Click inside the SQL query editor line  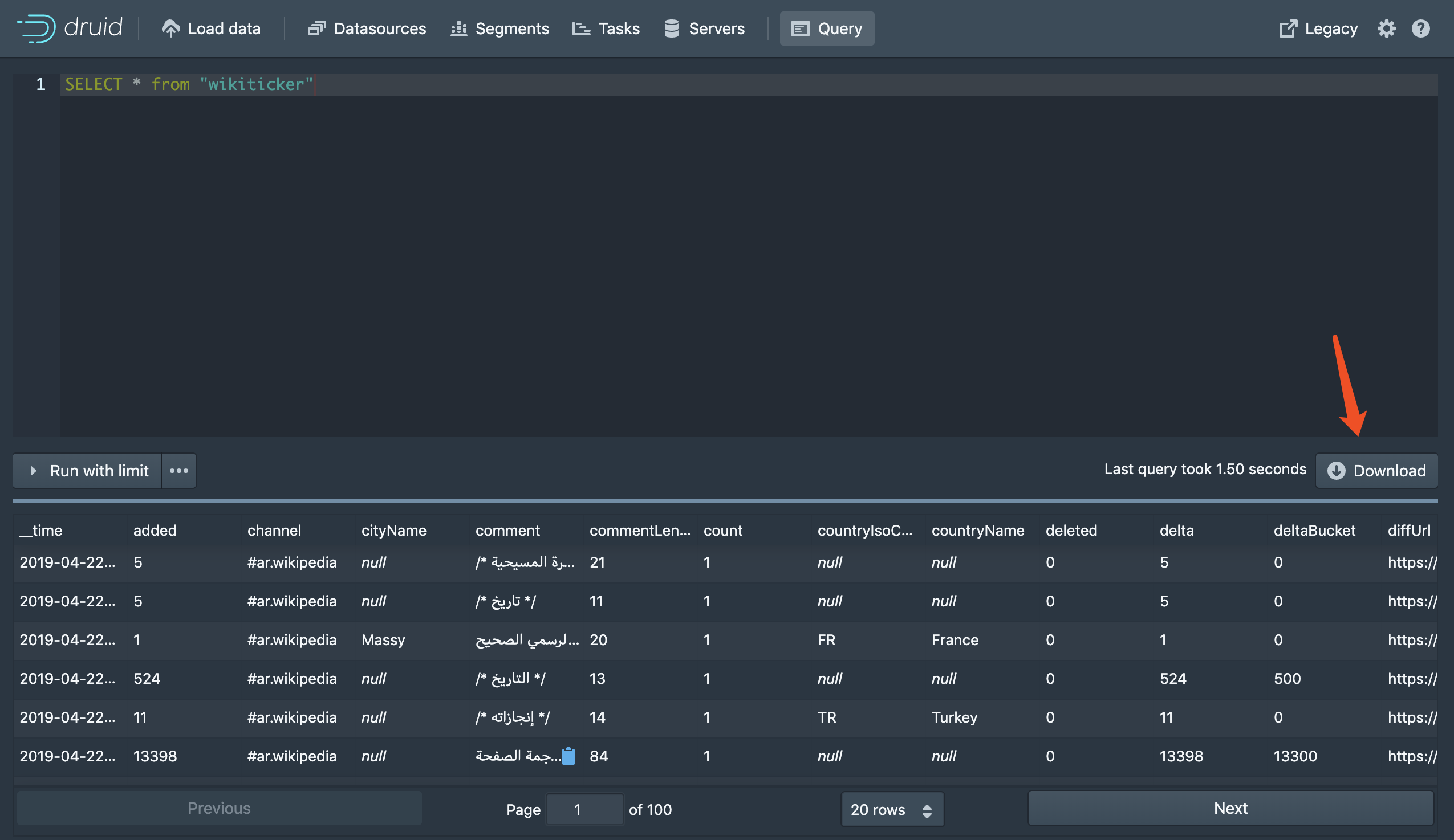[748, 84]
